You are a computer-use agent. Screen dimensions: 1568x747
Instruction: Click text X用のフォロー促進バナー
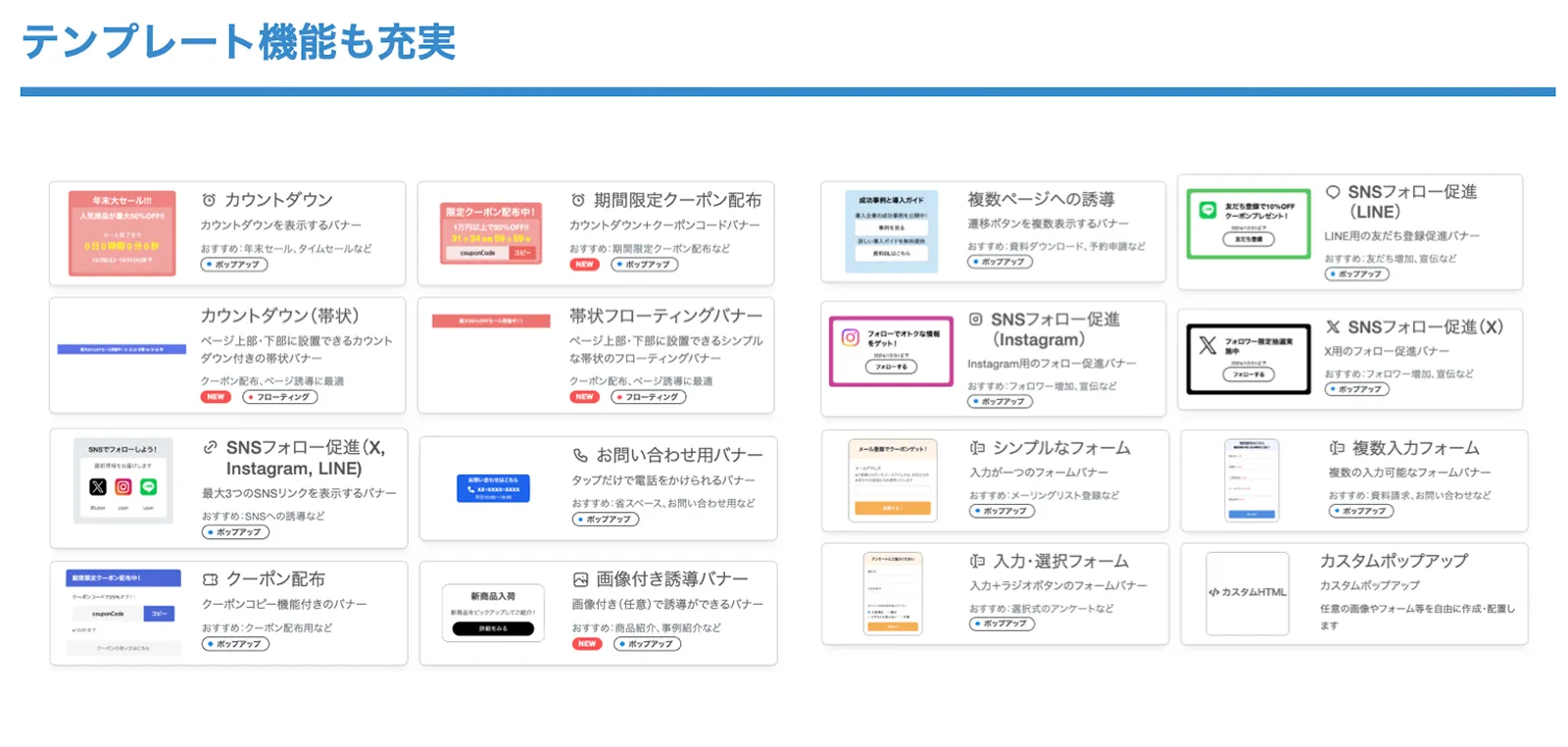click(1387, 351)
